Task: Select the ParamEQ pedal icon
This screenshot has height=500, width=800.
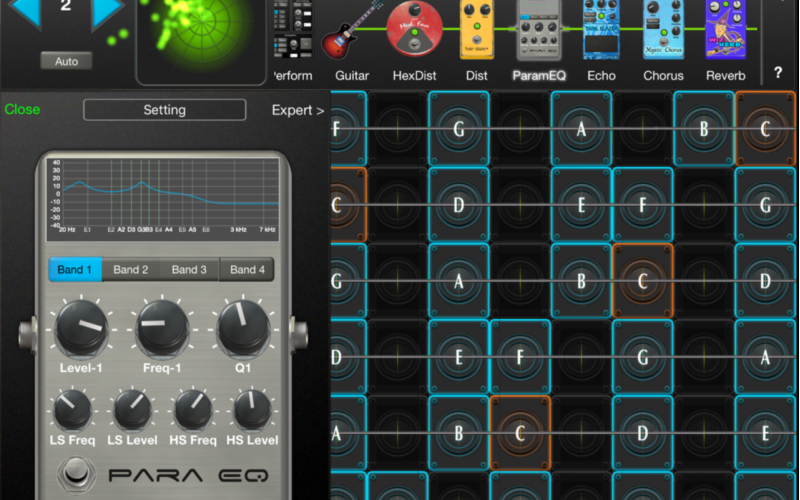Action: pyautogui.click(x=536, y=32)
